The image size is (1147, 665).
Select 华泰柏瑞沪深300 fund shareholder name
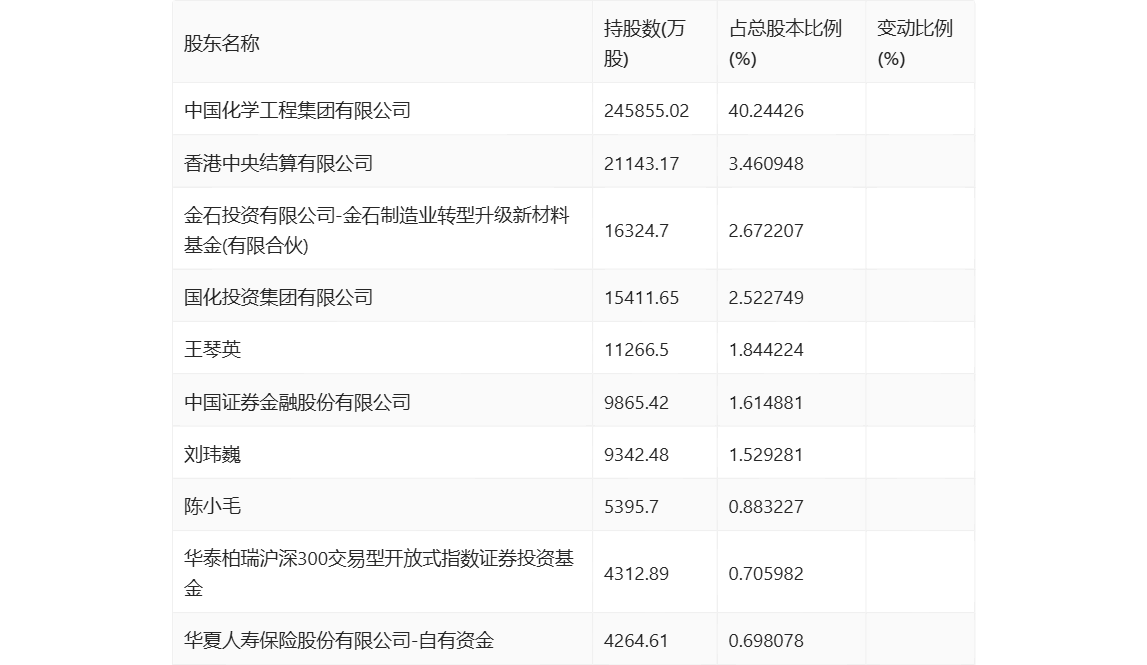(x=379, y=574)
